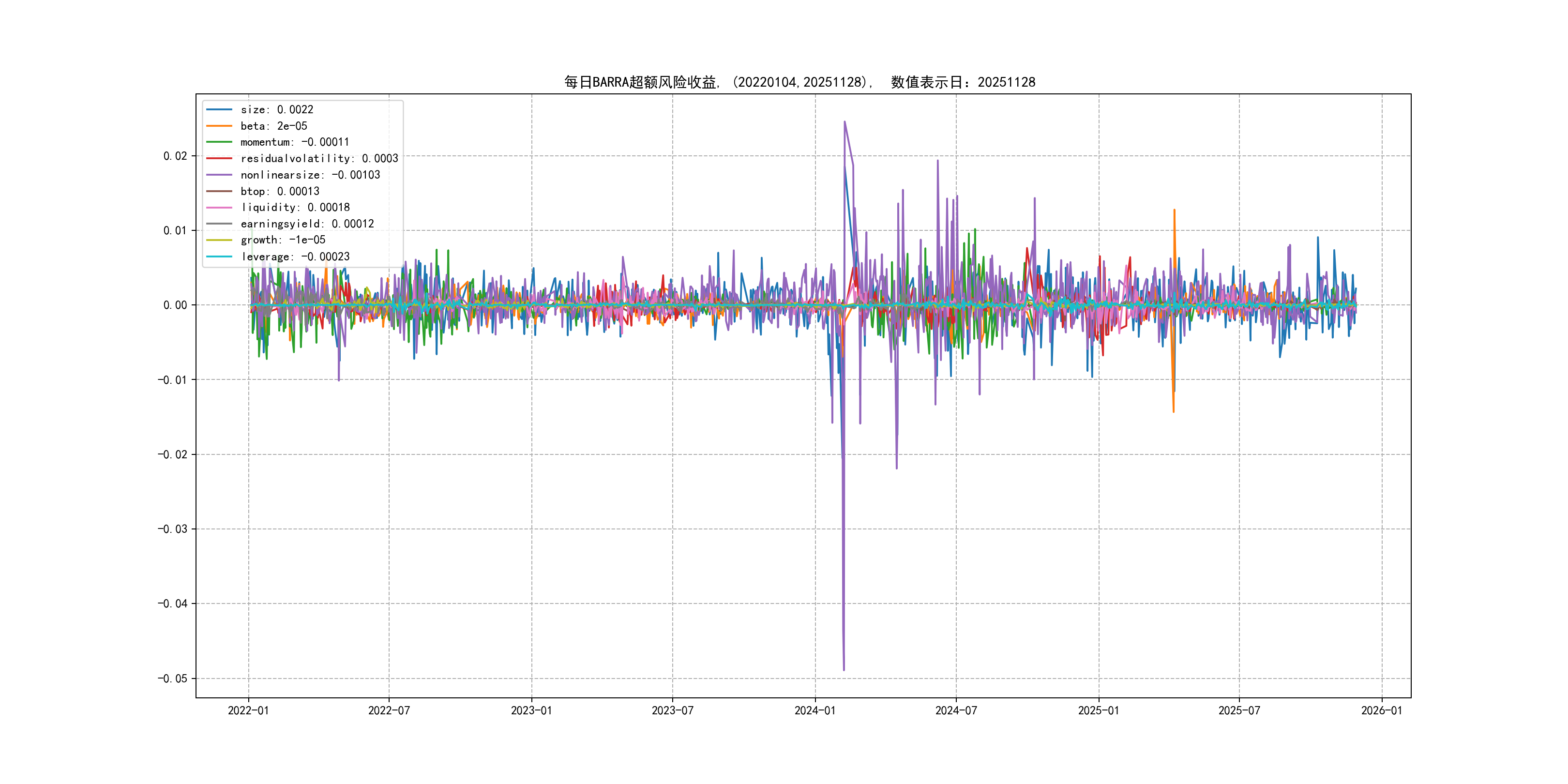Viewport: 1568px width, 784px height.
Task: Click the 'liquidity: 0.00018' legend entry
Action: tap(295, 208)
